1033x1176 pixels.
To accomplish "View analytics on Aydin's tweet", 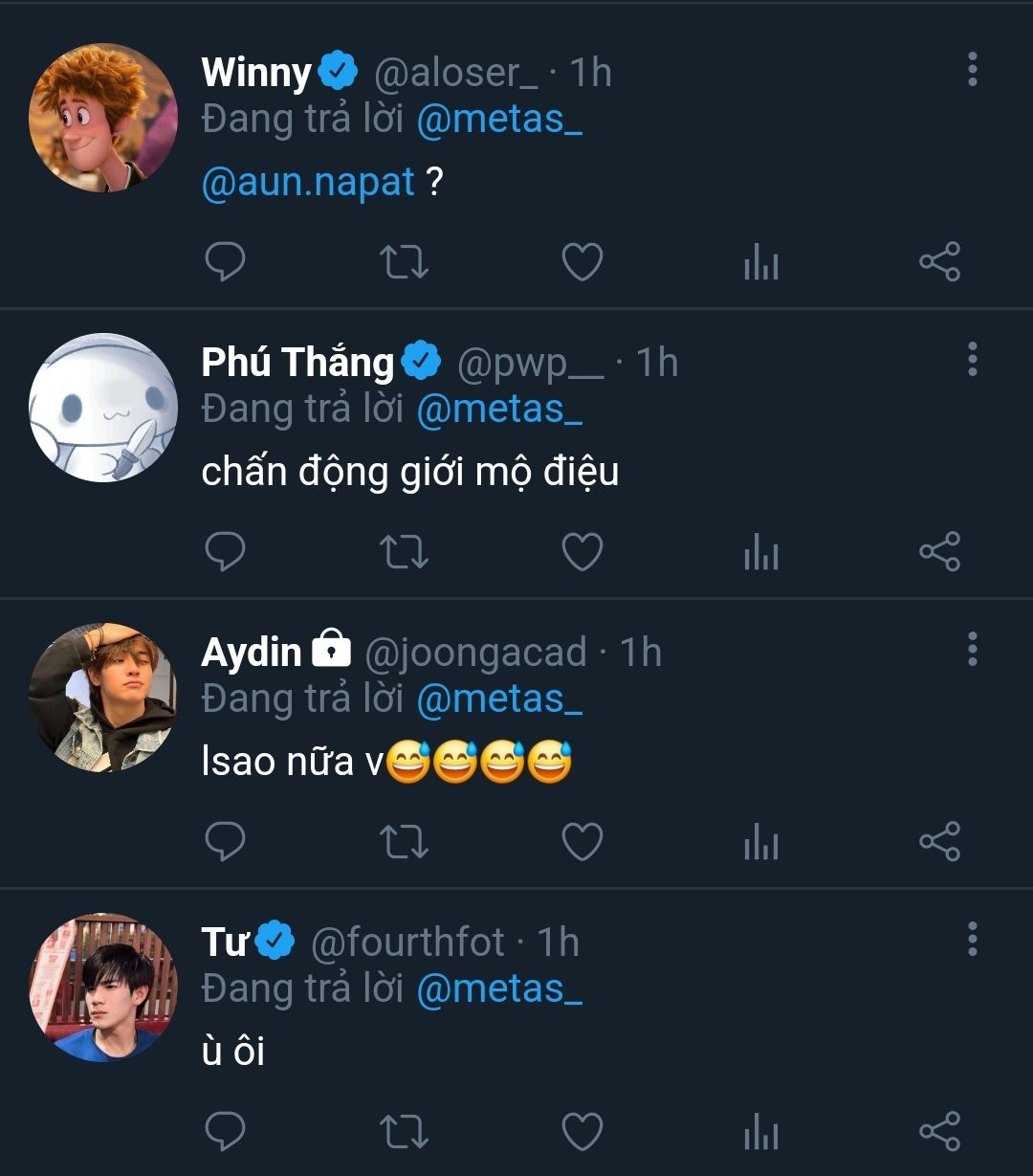I will pyautogui.click(x=760, y=842).
